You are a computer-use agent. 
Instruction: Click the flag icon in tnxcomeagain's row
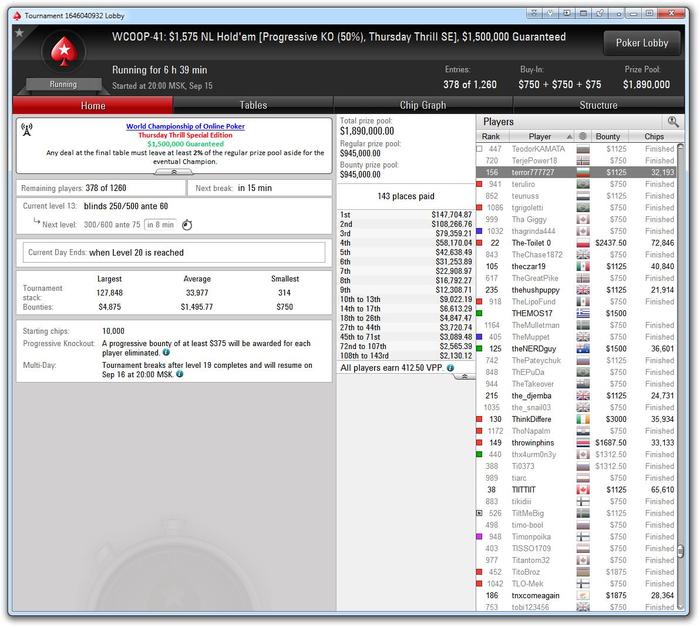pyautogui.click(x=583, y=596)
